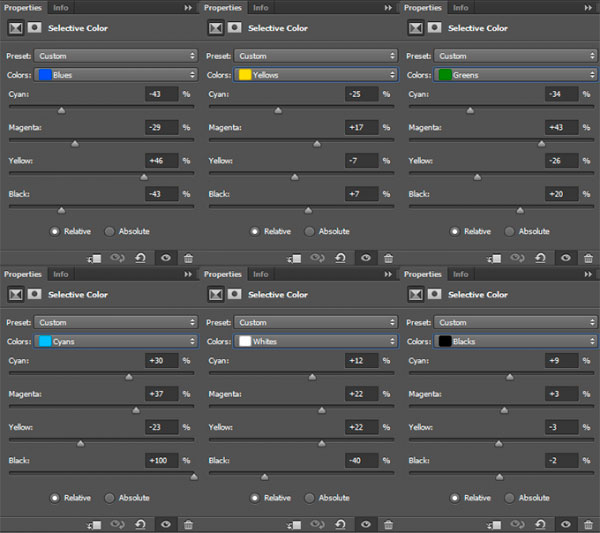This screenshot has height=533, width=600.
Task: Click the Black slider handle in the Cyans panel
Action: click(194, 477)
